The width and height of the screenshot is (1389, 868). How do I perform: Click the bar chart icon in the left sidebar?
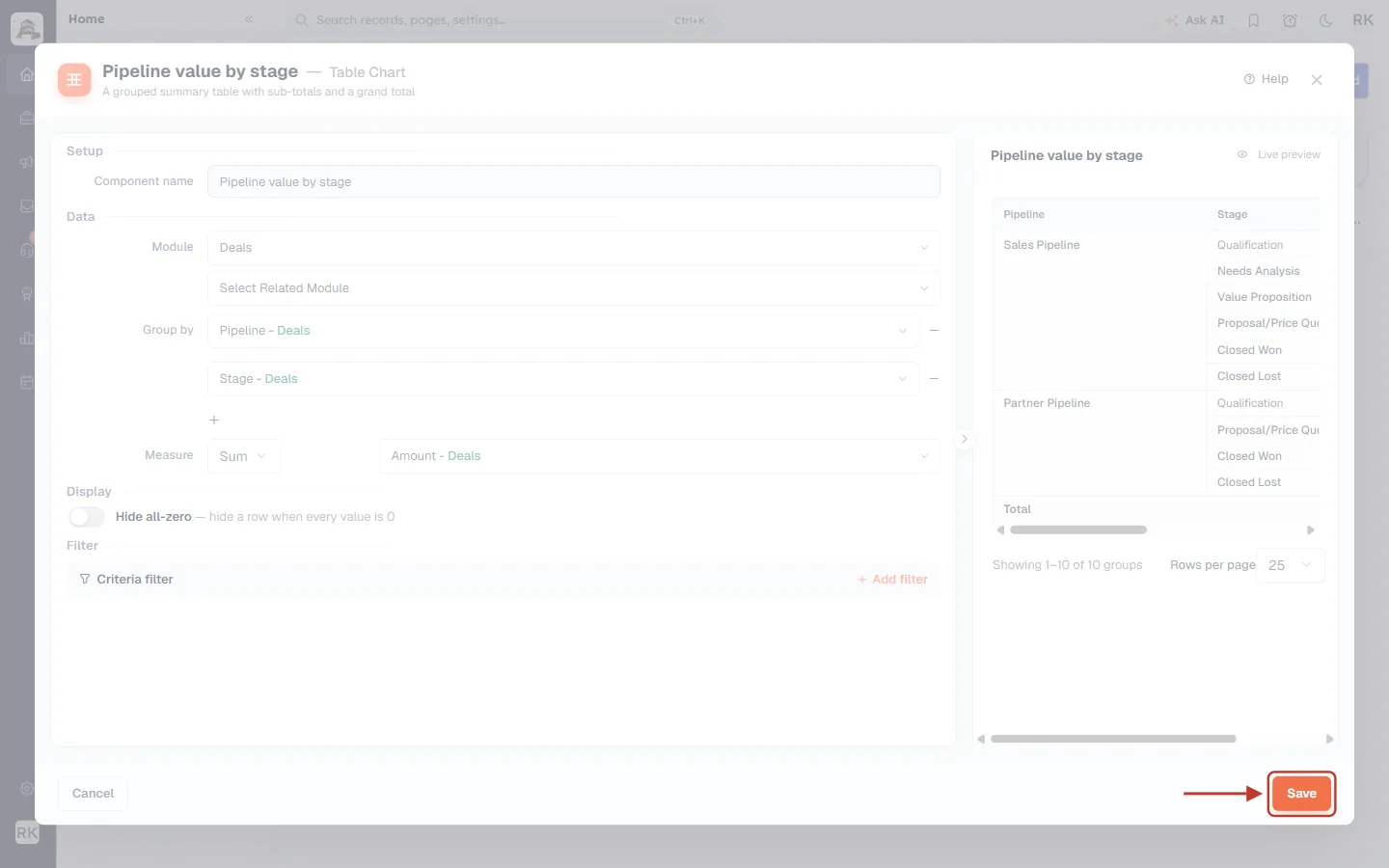click(x=27, y=338)
